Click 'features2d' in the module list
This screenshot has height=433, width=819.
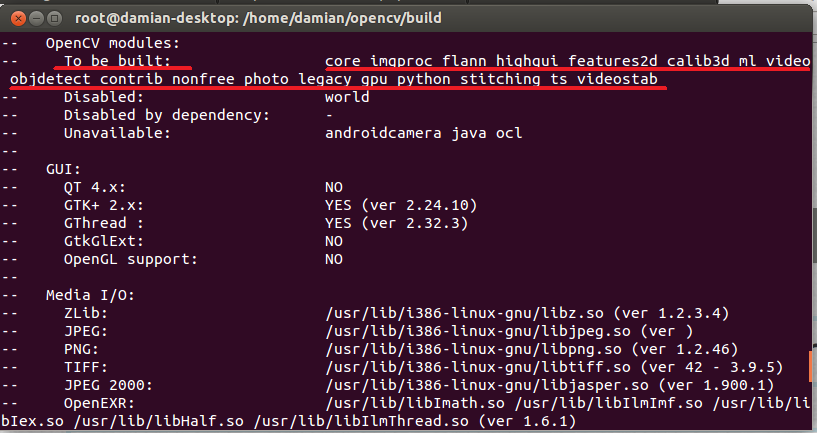coord(613,61)
